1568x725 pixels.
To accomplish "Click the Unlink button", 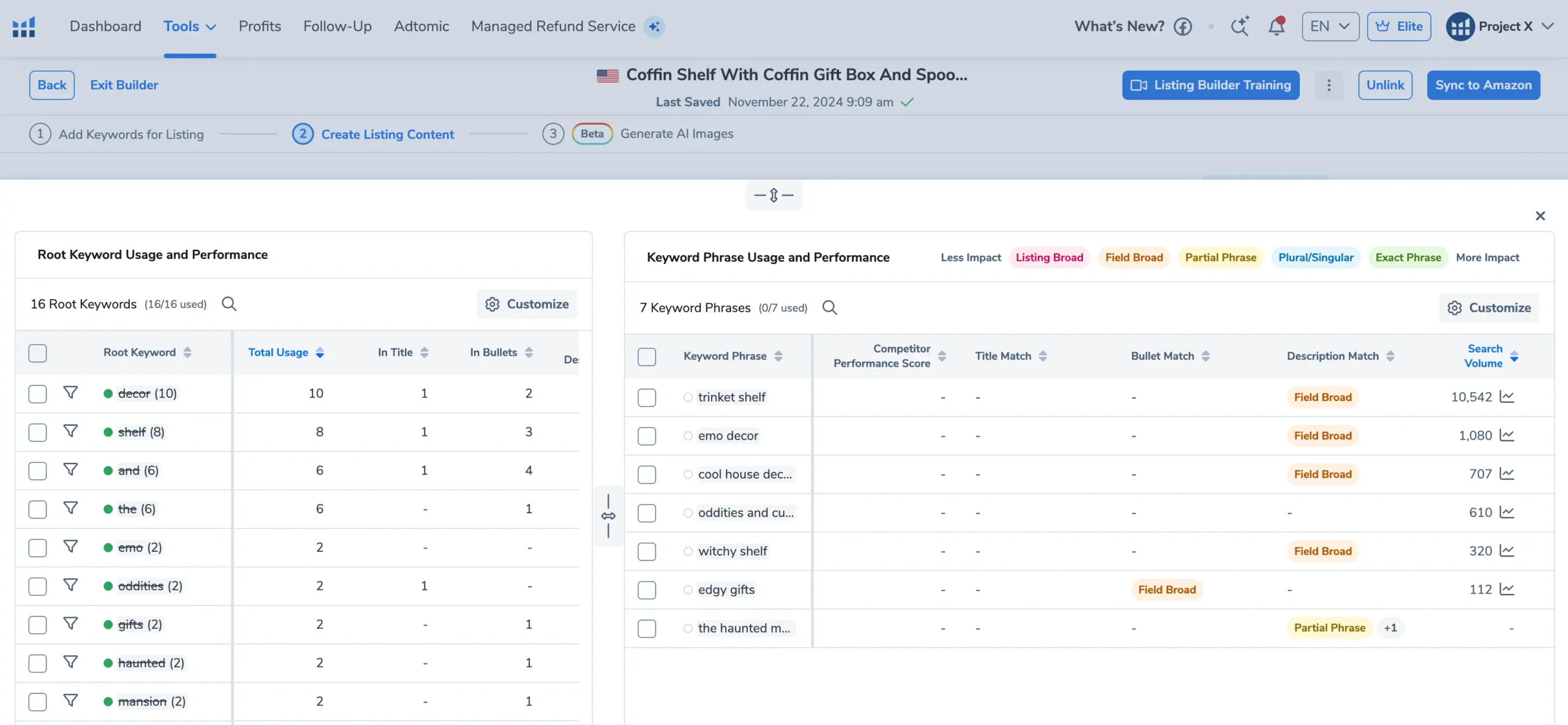I will pyautogui.click(x=1385, y=85).
